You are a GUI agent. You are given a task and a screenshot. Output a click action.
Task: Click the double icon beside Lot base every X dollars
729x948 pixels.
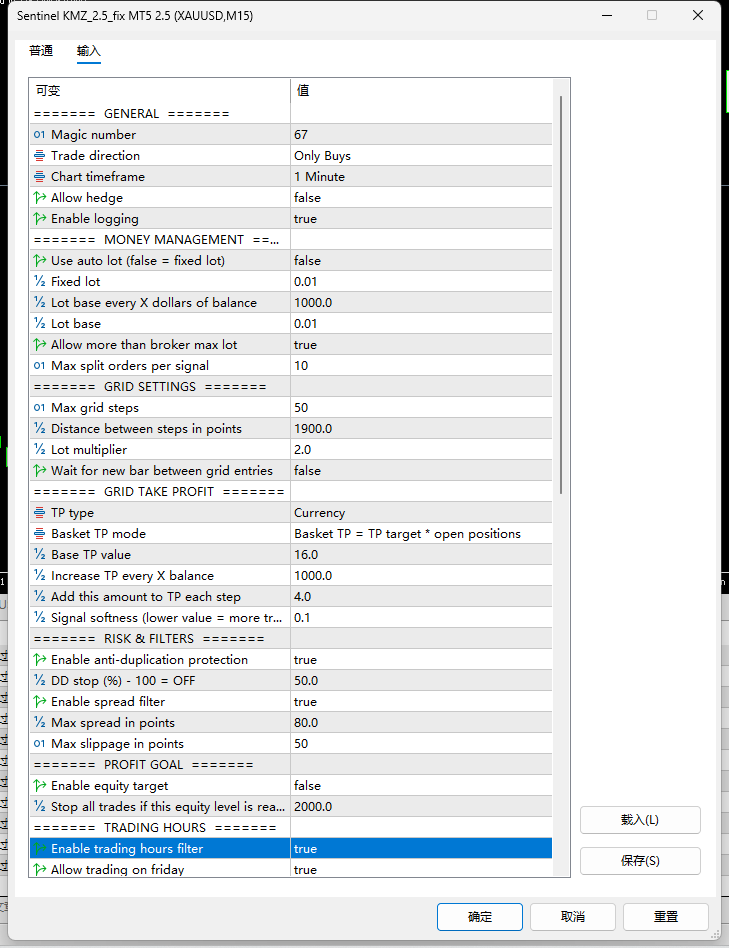tap(39, 303)
